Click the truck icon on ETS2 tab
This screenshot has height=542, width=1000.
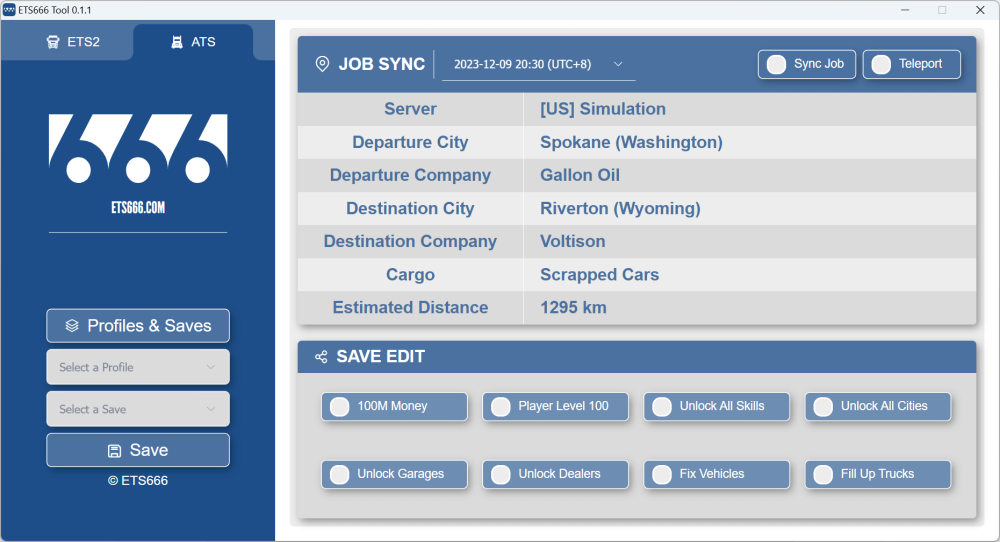pos(52,43)
